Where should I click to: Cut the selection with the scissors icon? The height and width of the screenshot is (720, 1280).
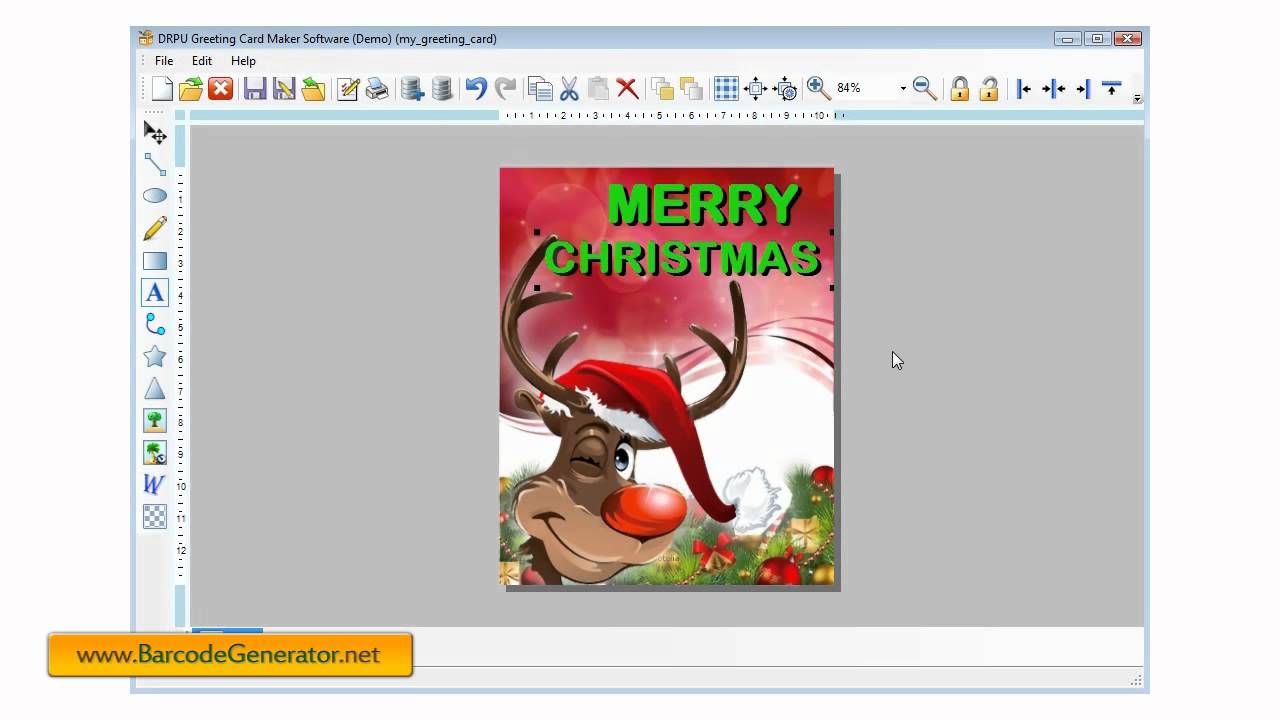tap(569, 89)
